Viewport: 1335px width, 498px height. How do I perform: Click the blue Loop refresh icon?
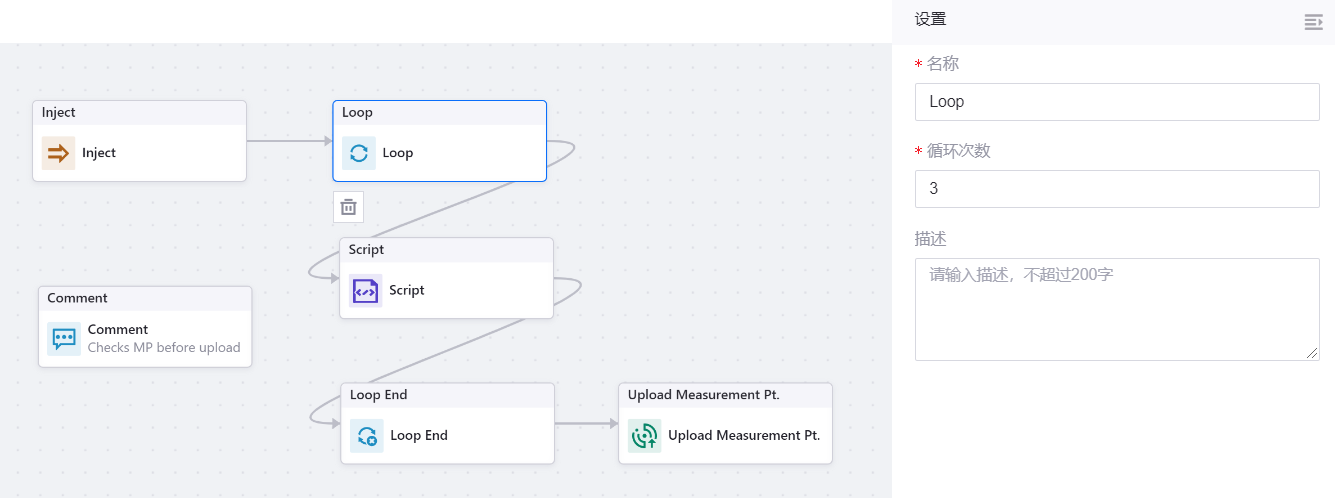pyautogui.click(x=359, y=153)
